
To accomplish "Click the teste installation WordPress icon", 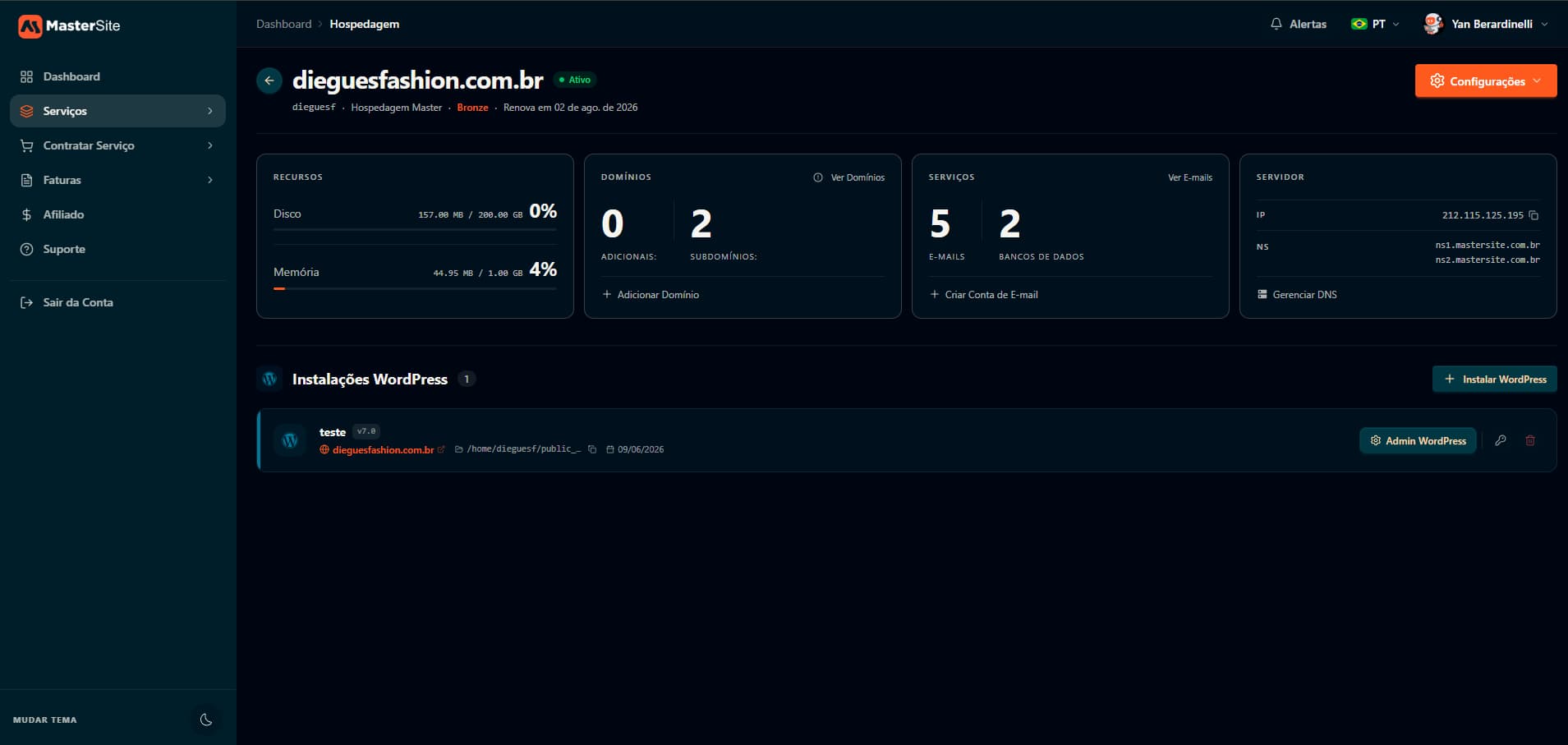I will (290, 440).
